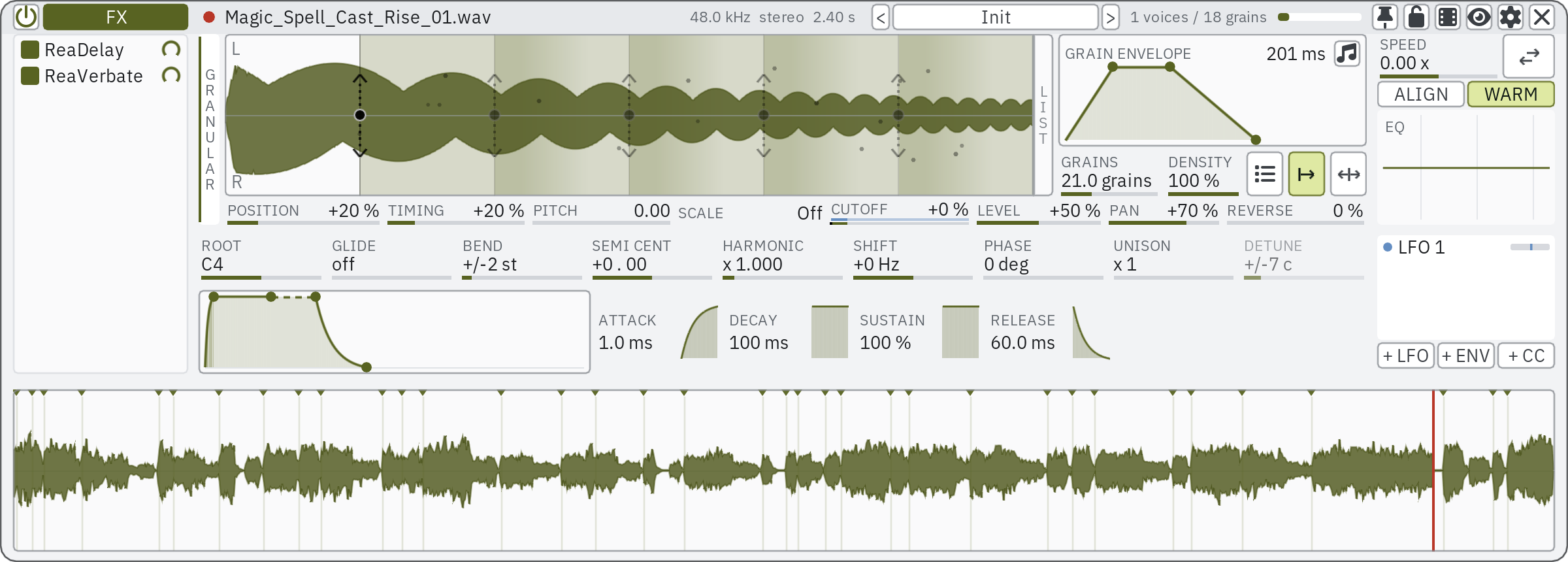Open the UNISON x 1 selector
Screen dimensions: 1568x562
[1173, 259]
